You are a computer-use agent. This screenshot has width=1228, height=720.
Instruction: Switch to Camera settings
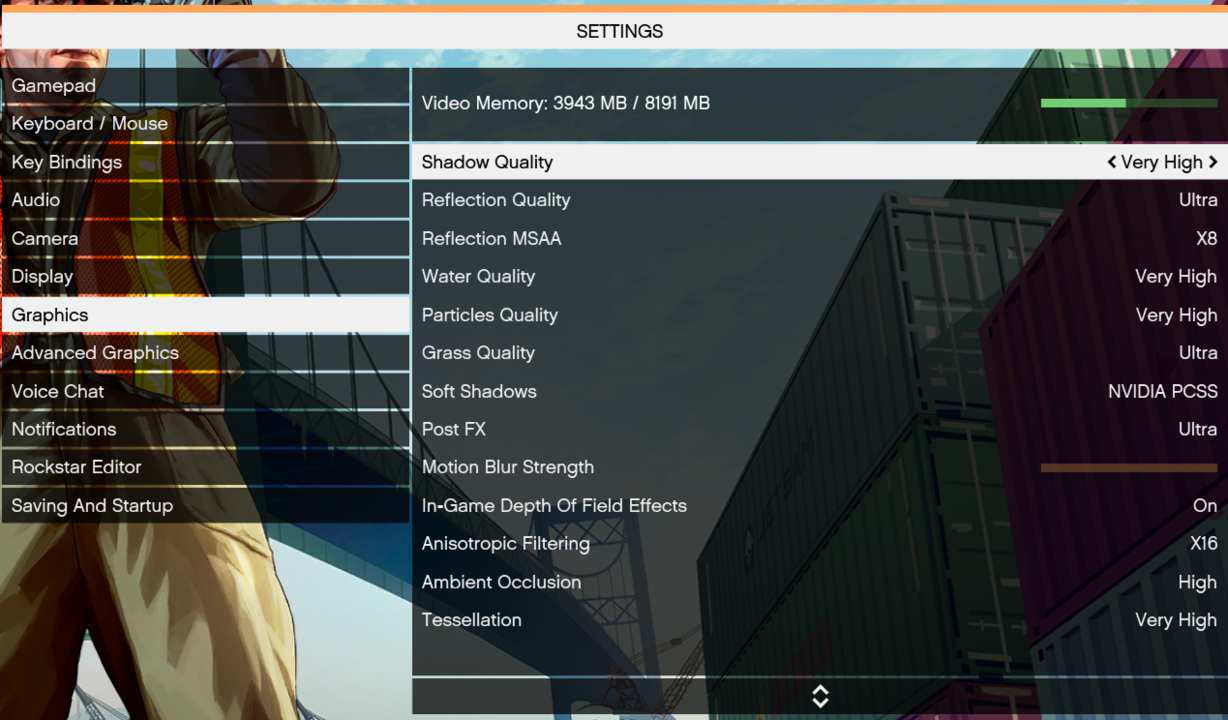click(205, 238)
